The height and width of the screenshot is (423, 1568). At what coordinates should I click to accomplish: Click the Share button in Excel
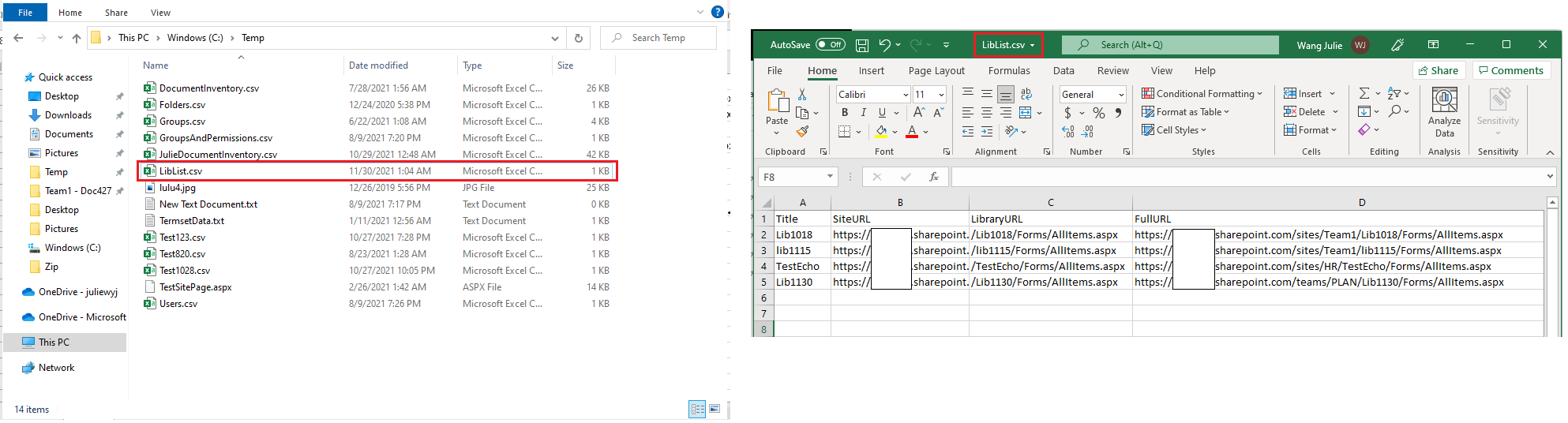pos(1439,70)
